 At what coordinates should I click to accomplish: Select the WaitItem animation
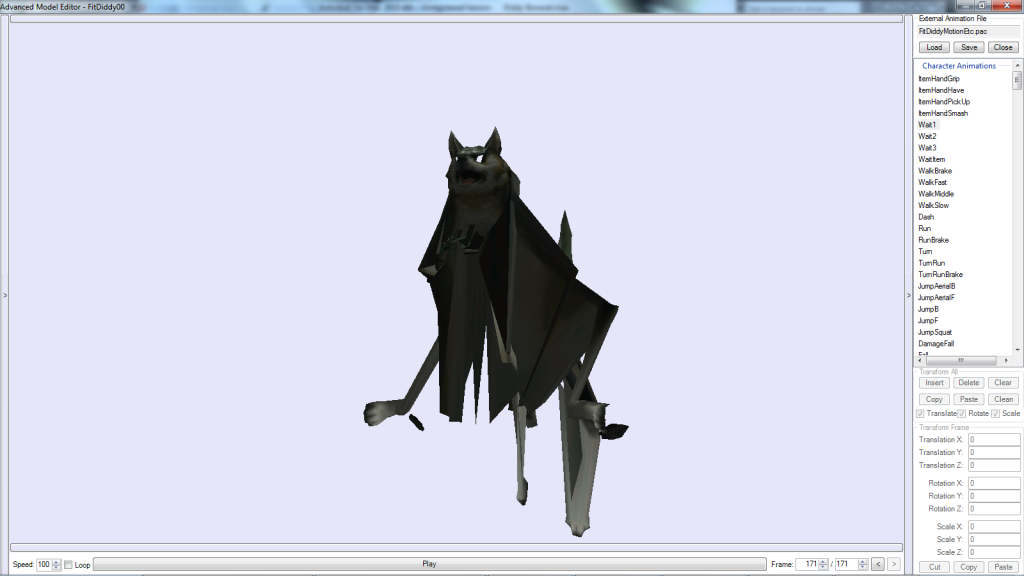[931, 159]
